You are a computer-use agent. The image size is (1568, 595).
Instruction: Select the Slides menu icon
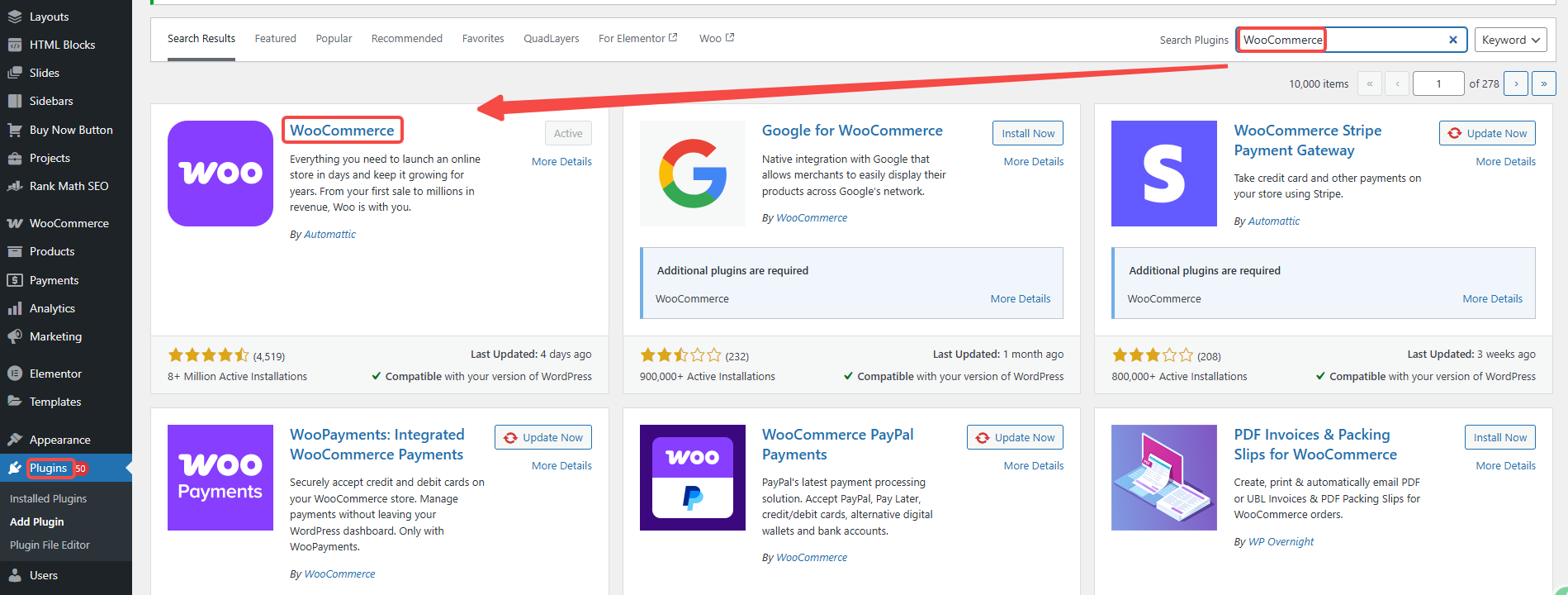(x=15, y=73)
